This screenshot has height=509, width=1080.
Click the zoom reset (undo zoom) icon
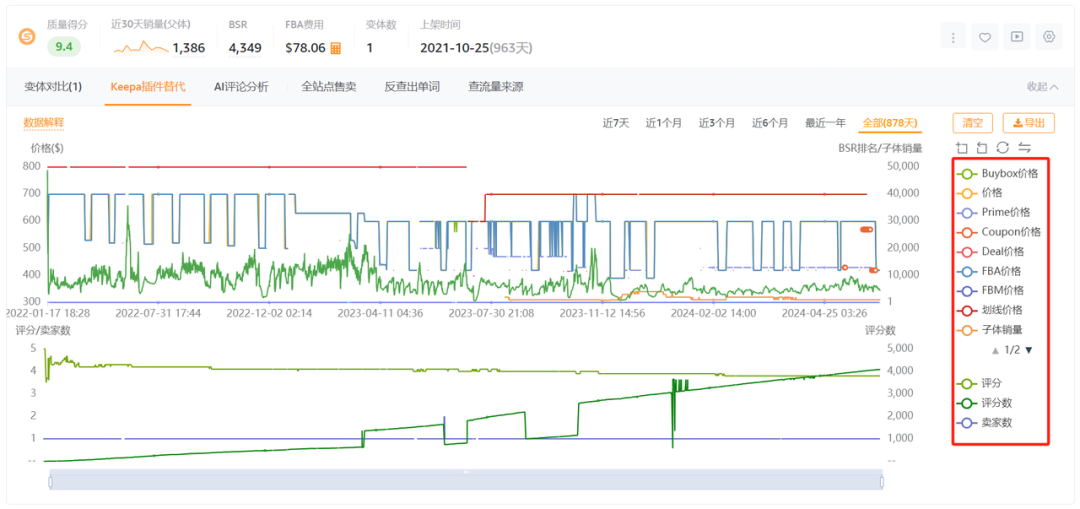982,147
